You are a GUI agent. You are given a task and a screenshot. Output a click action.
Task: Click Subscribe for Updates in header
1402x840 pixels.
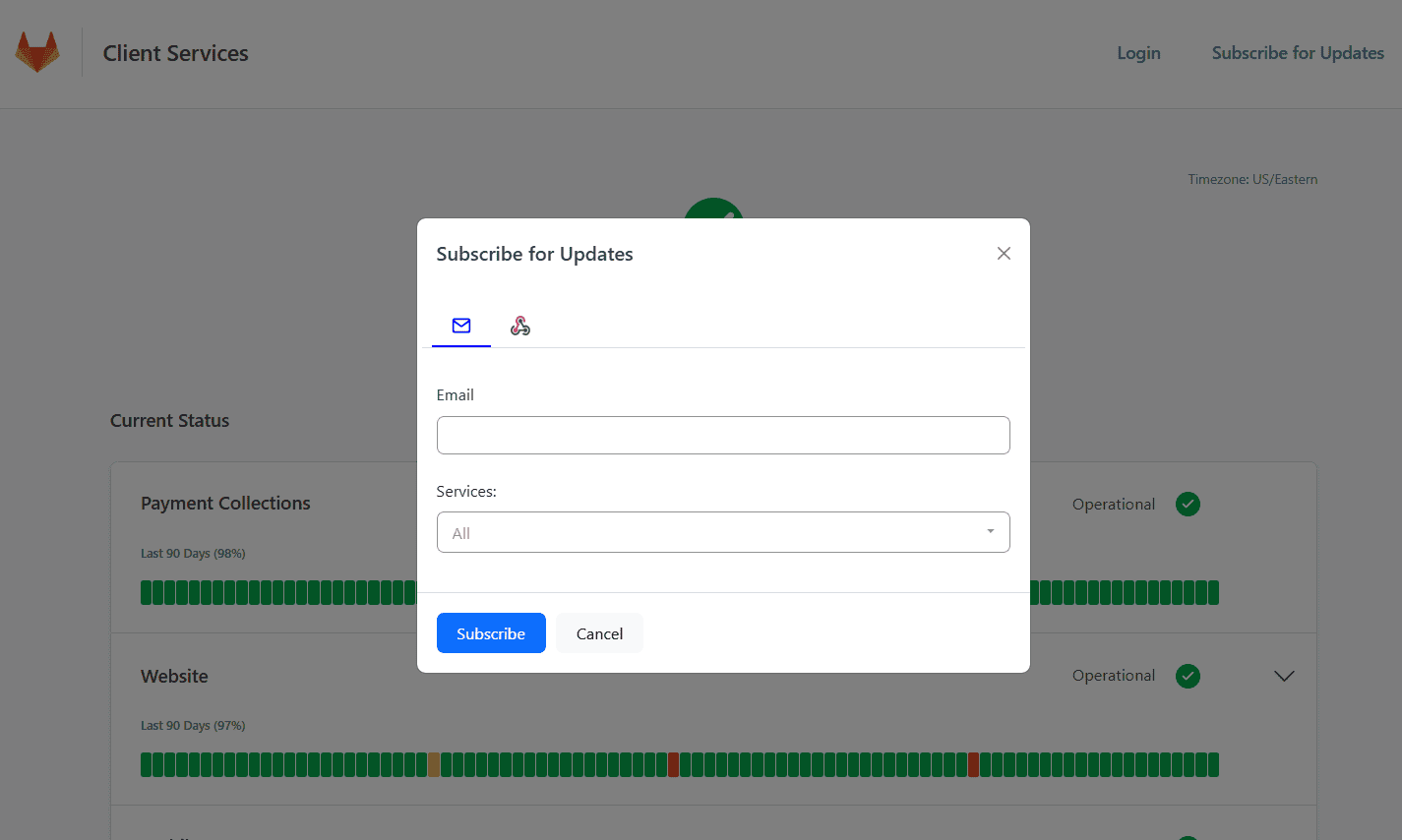click(1297, 53)
